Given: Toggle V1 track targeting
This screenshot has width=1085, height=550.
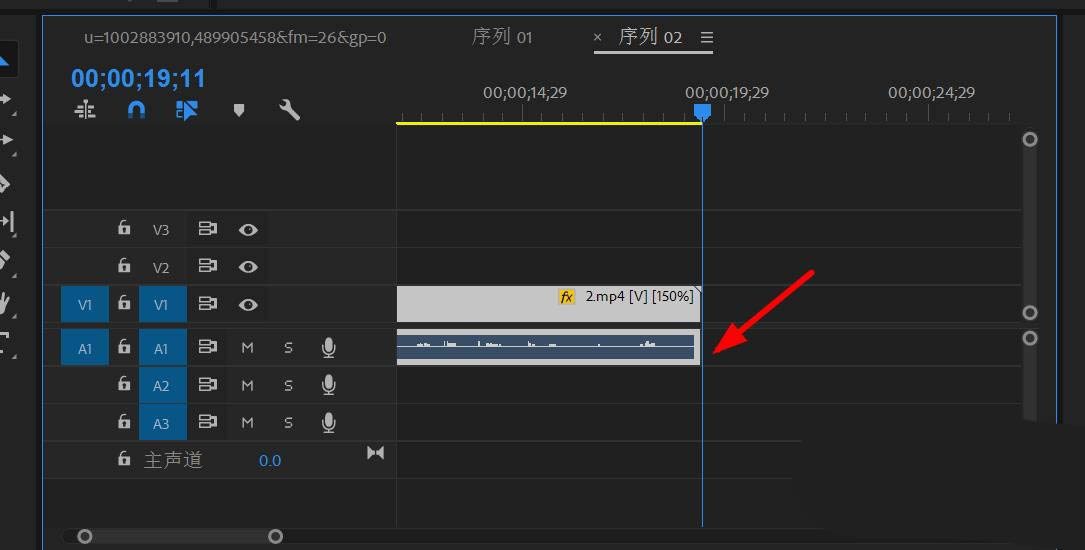Looking at the screenshot, I should pyautogui.click(x=163, y=304).
